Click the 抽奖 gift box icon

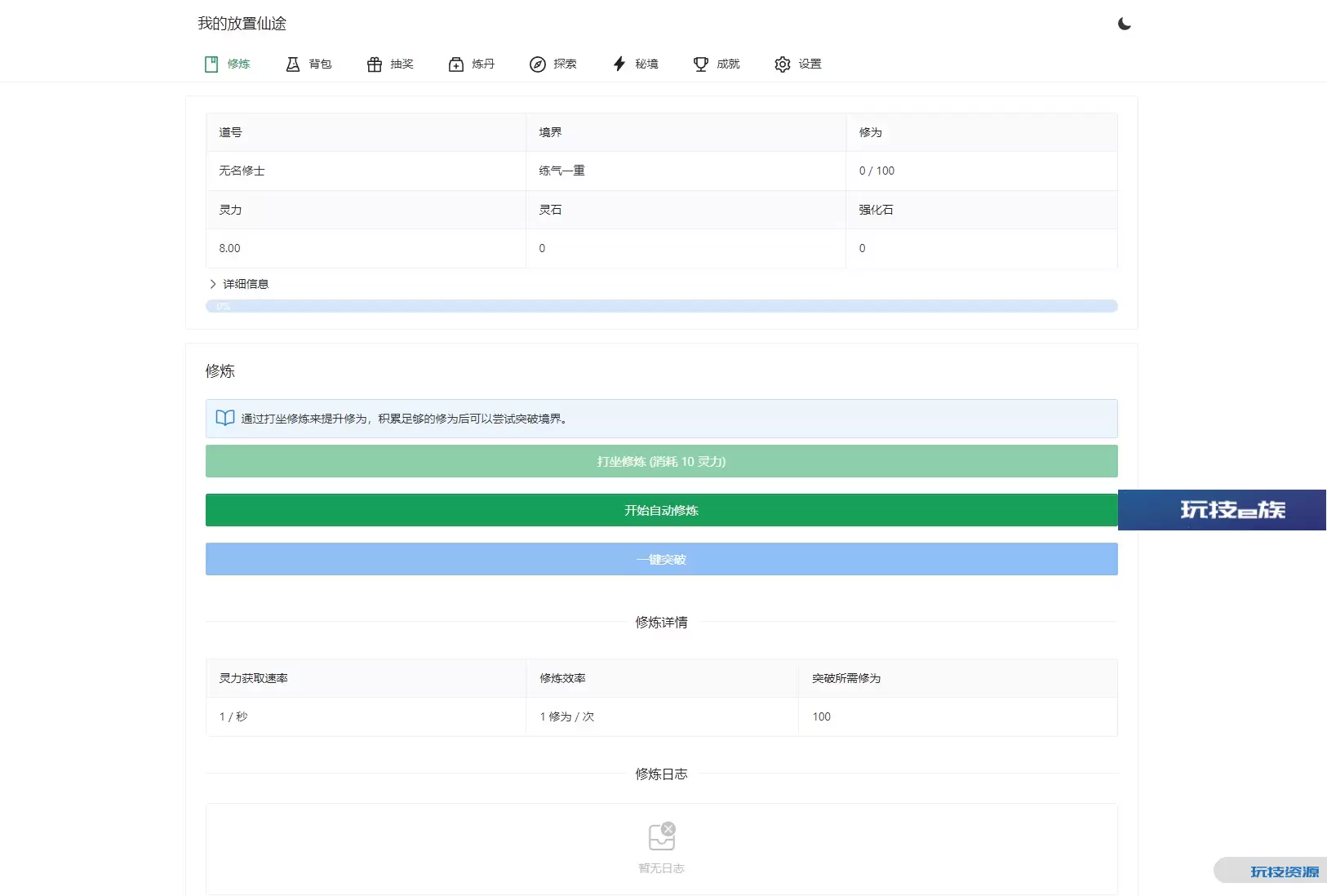375,64
